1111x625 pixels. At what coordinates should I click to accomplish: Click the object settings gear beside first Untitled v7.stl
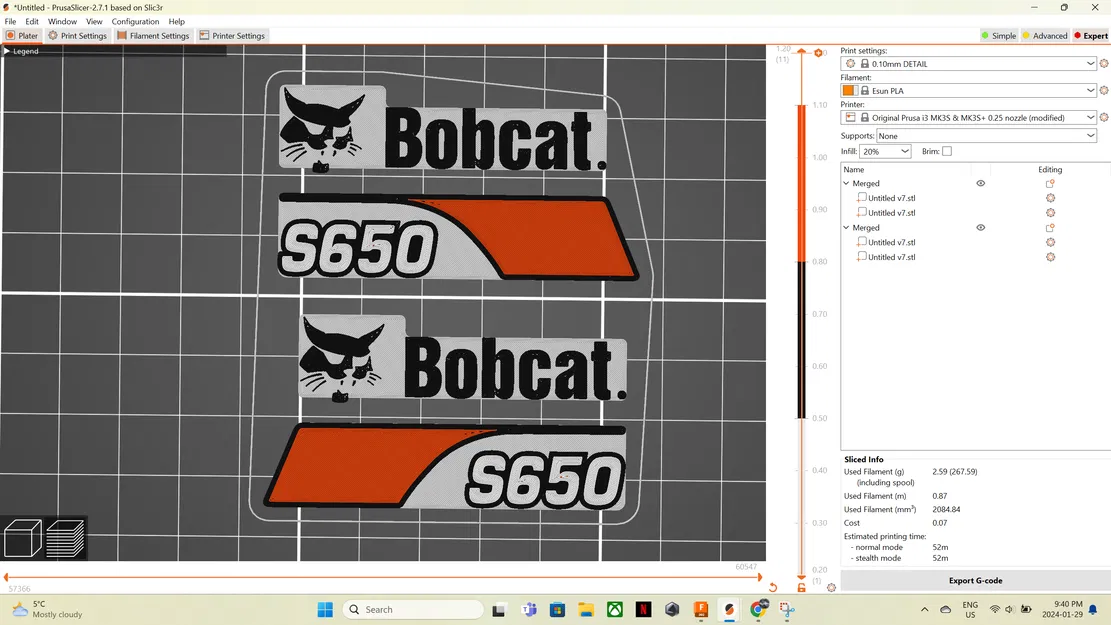[1050, 198]
